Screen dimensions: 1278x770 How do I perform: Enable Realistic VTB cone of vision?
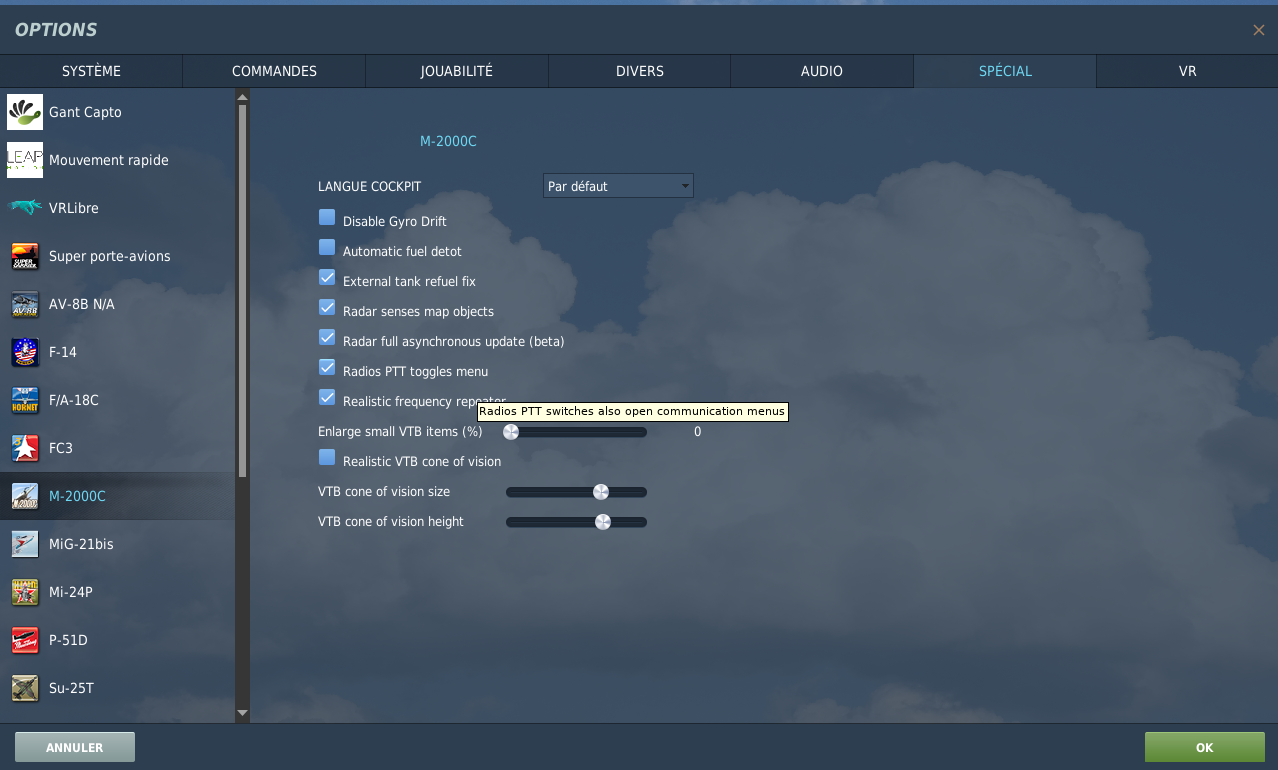pyautogui.click(x=327, y=458)
